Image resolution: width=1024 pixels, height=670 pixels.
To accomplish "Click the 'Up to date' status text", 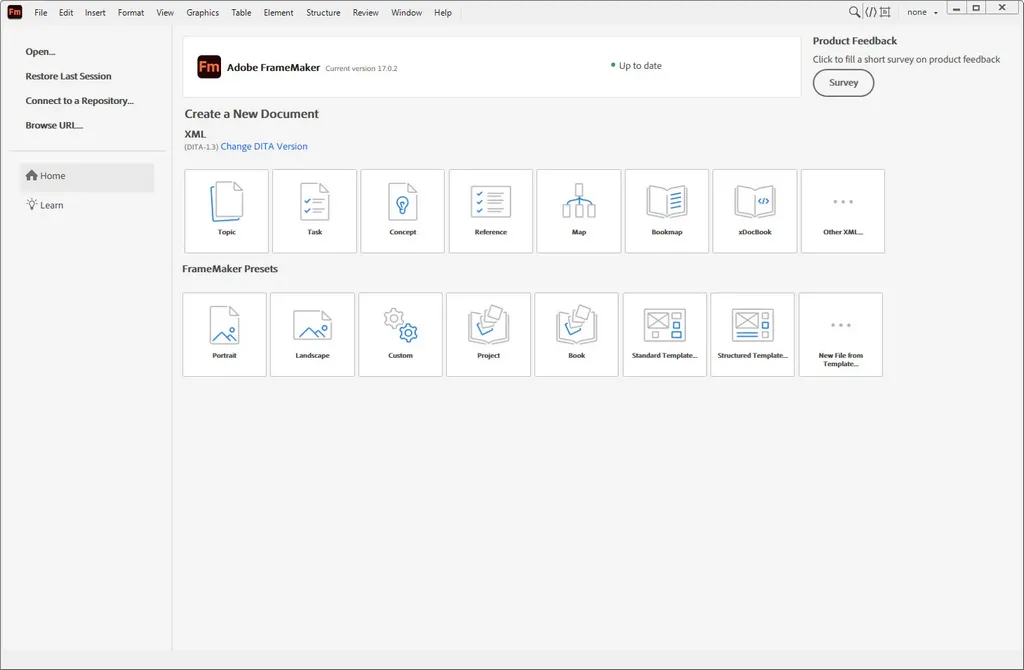I will coord(639,65).
